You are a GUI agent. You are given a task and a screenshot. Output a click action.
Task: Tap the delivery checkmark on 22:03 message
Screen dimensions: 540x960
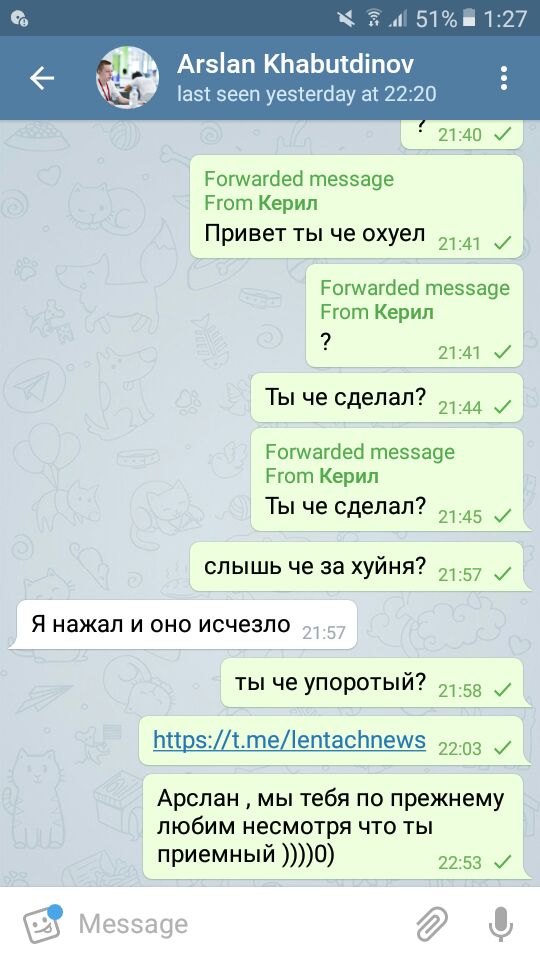point(502,748)
